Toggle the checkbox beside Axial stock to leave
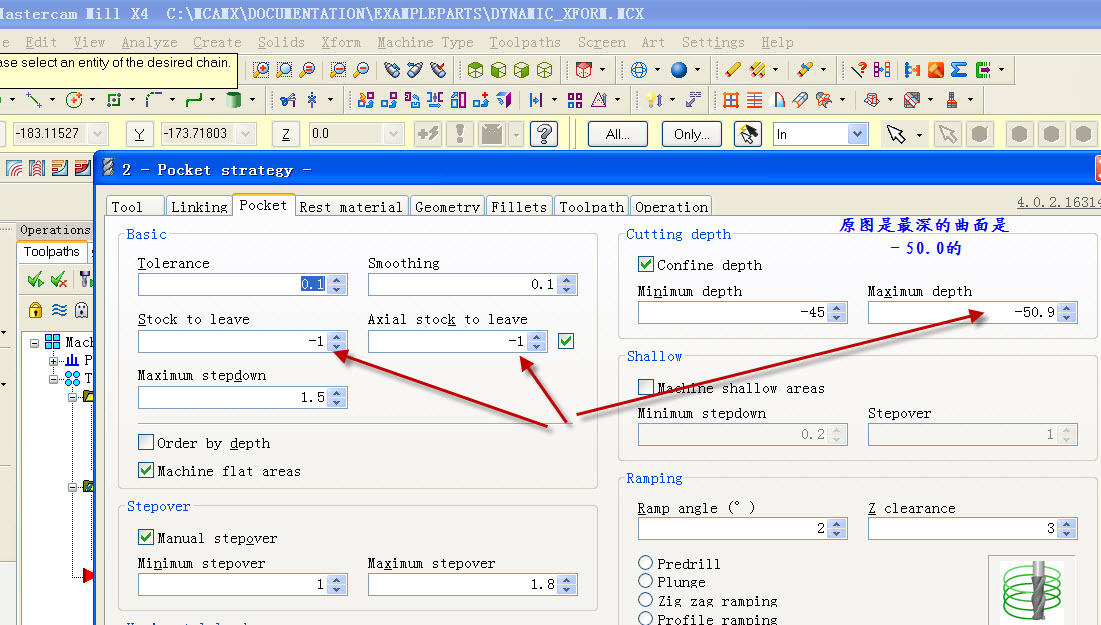 [566, 341]
